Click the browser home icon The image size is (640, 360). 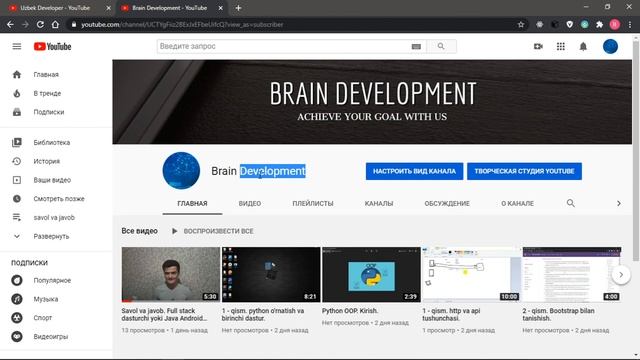click(x=55, y=24)
